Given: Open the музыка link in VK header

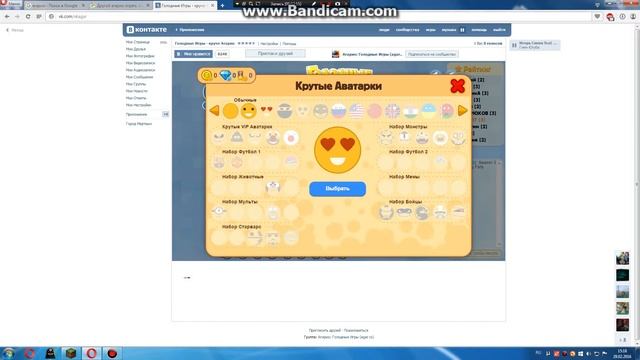Looking at the screenshot, I should click(449, 30).
